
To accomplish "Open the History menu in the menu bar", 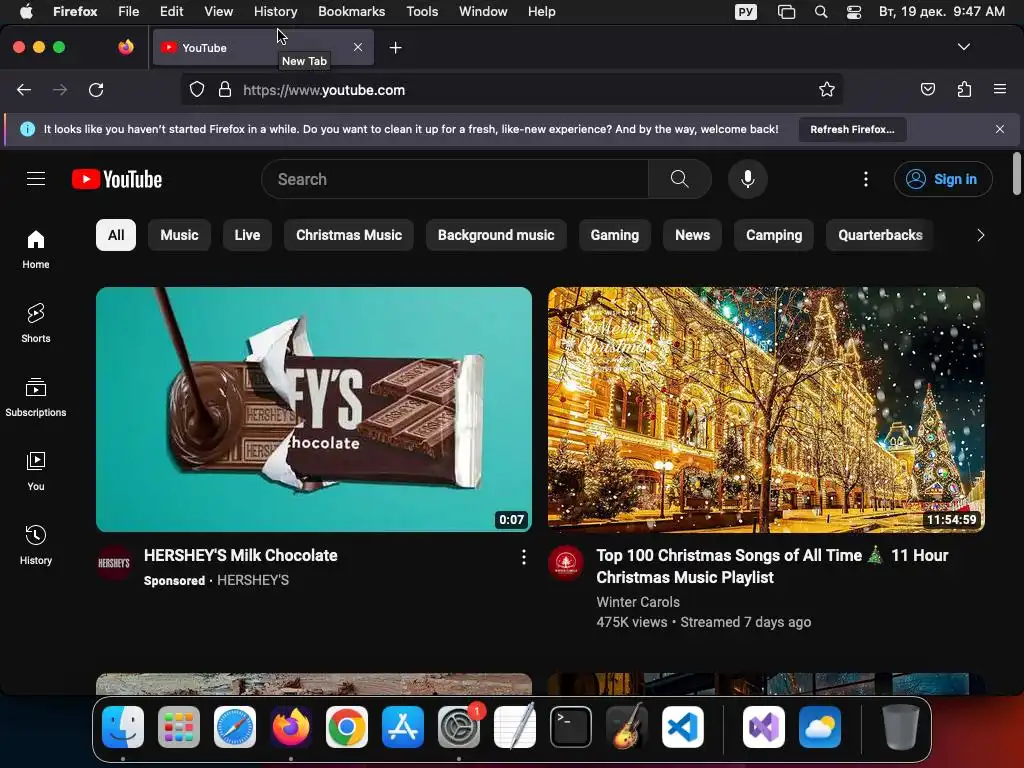I will 276,12.
